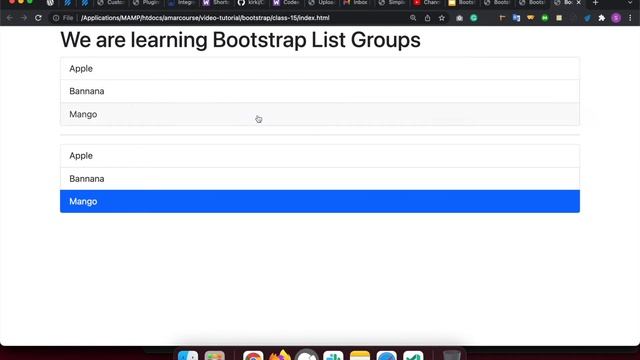This screenshot has height=360, width=640.
Task: Open the zoom magnifier in address bar
Action: (x=413, y=18)
